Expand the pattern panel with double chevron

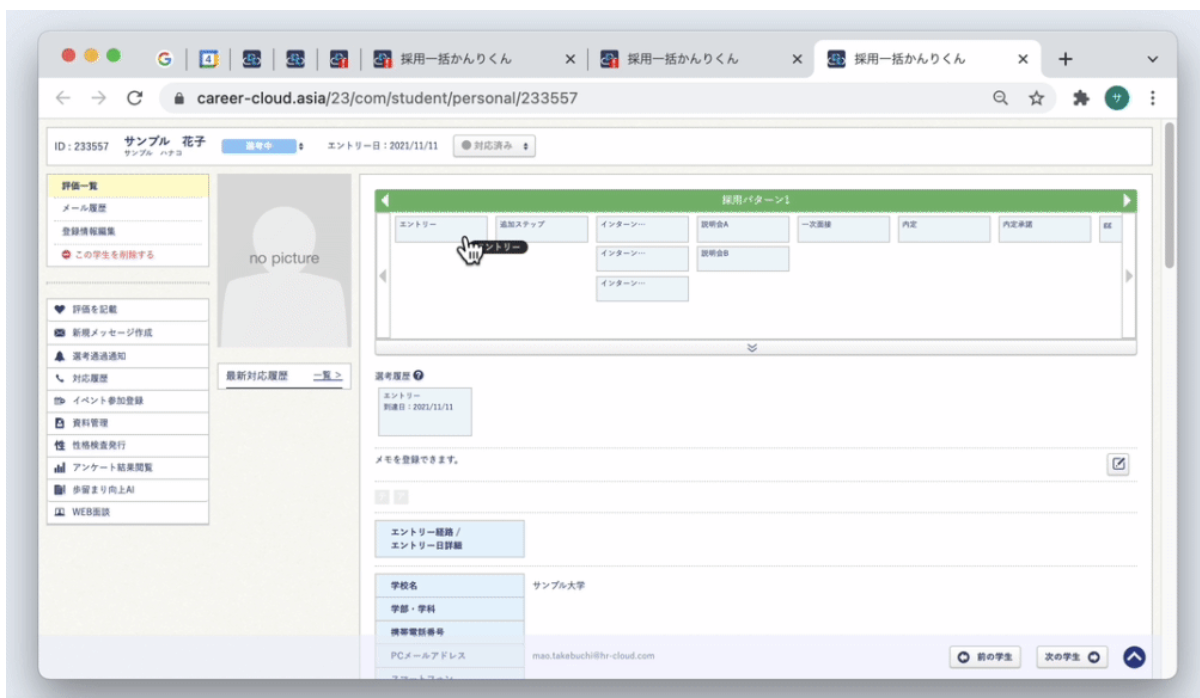click(753, 347)
